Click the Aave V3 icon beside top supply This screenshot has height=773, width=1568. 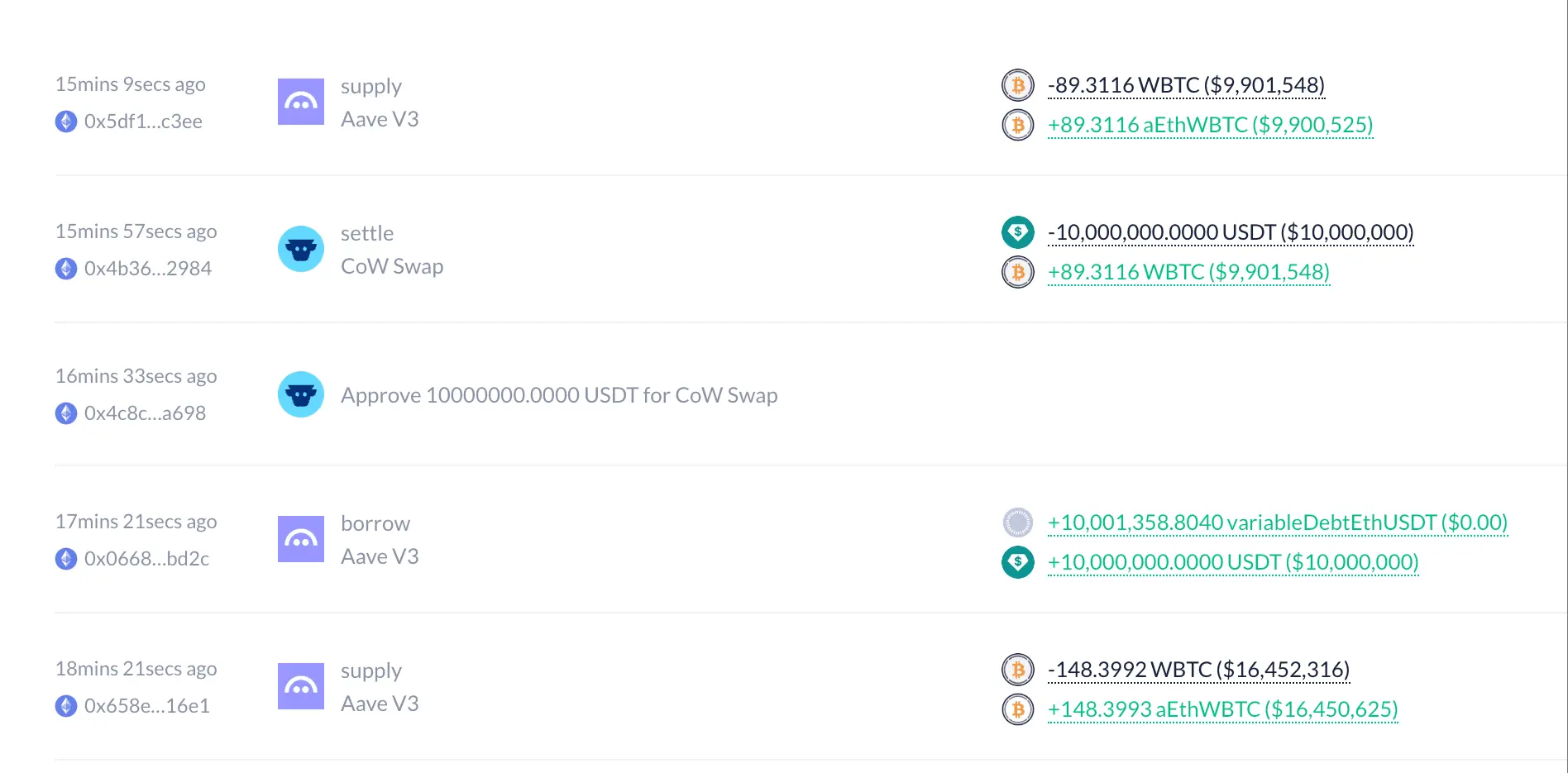tap(300, 102)
